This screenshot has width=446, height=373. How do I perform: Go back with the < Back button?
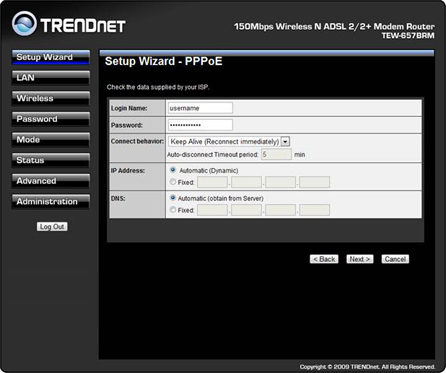pos(324,259)
